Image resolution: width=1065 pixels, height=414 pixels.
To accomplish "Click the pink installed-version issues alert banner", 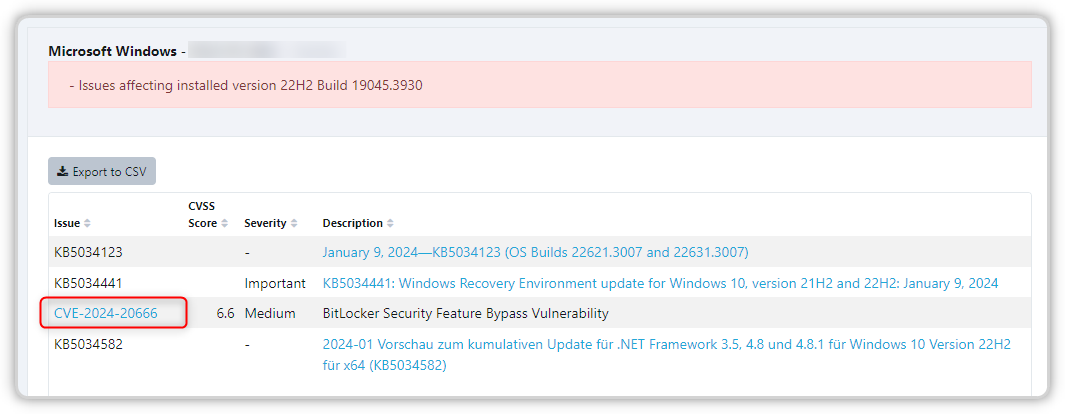I will pos(539,85).
